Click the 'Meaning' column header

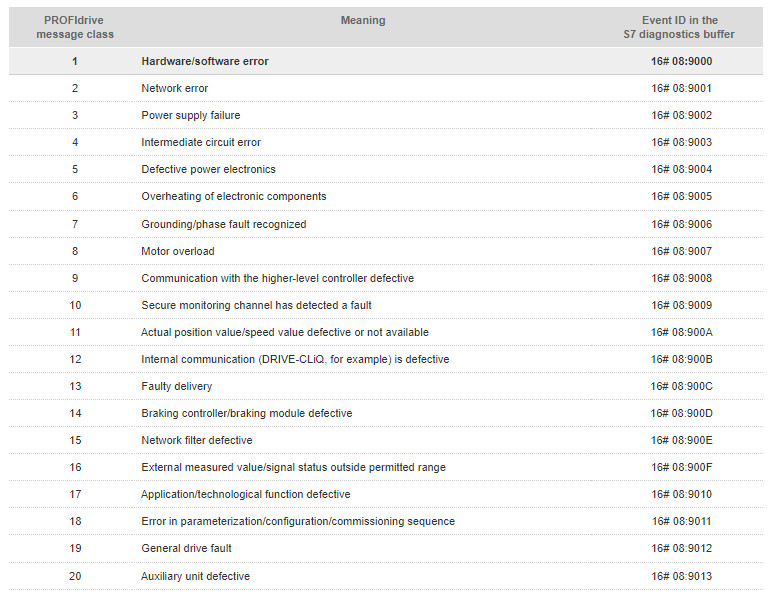coord(363,21)
